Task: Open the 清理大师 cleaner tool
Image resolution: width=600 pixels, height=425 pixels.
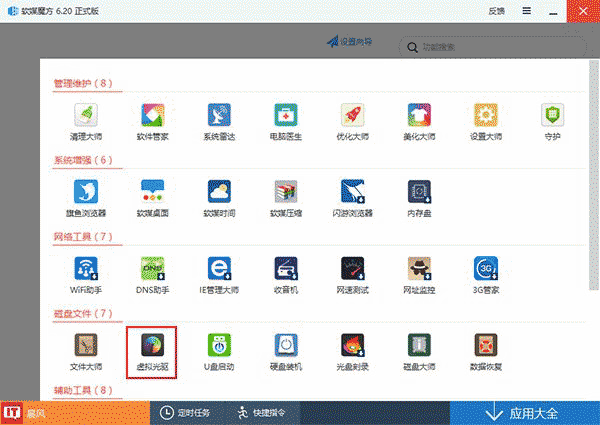Action: (x=86, y=122)
